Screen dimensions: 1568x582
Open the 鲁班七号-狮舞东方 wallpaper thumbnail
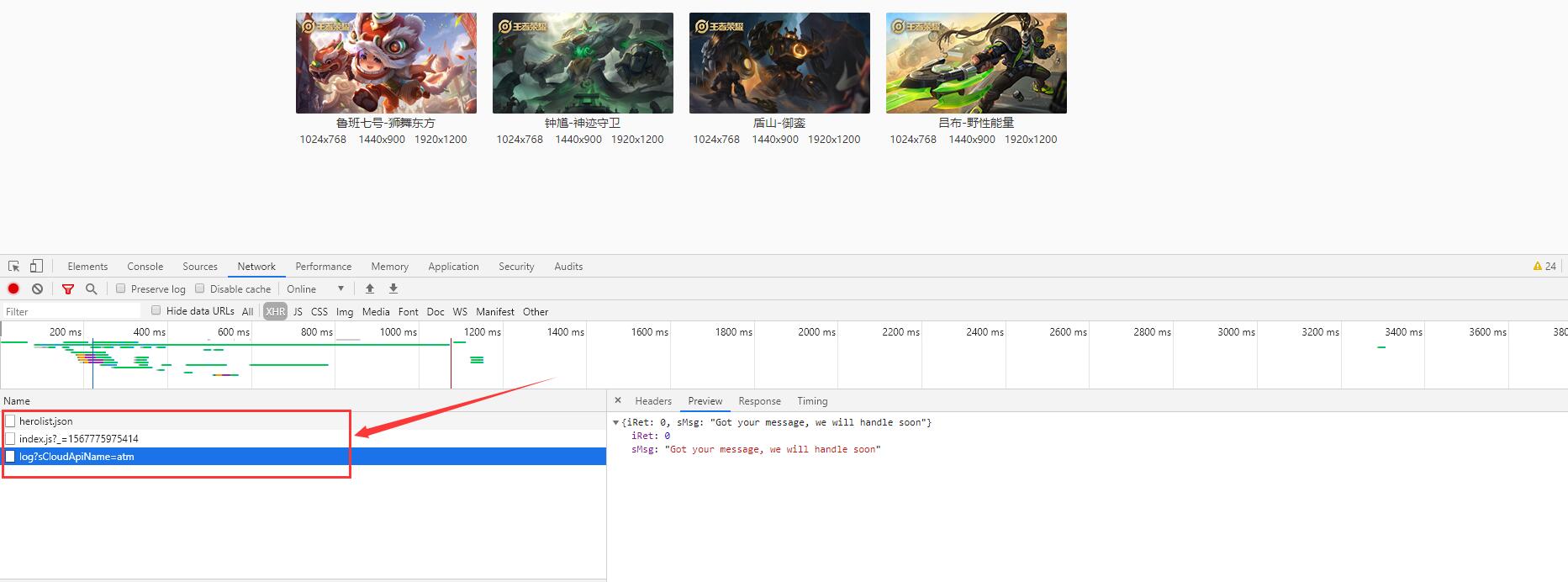tap(386, 63)
